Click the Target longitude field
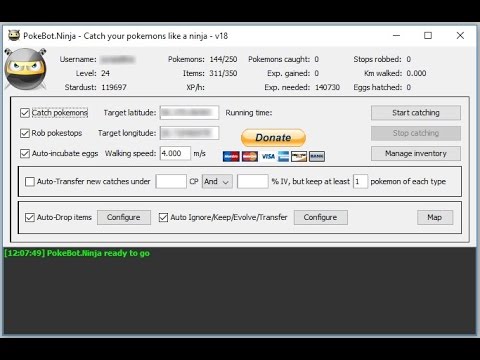 point(189,133)
